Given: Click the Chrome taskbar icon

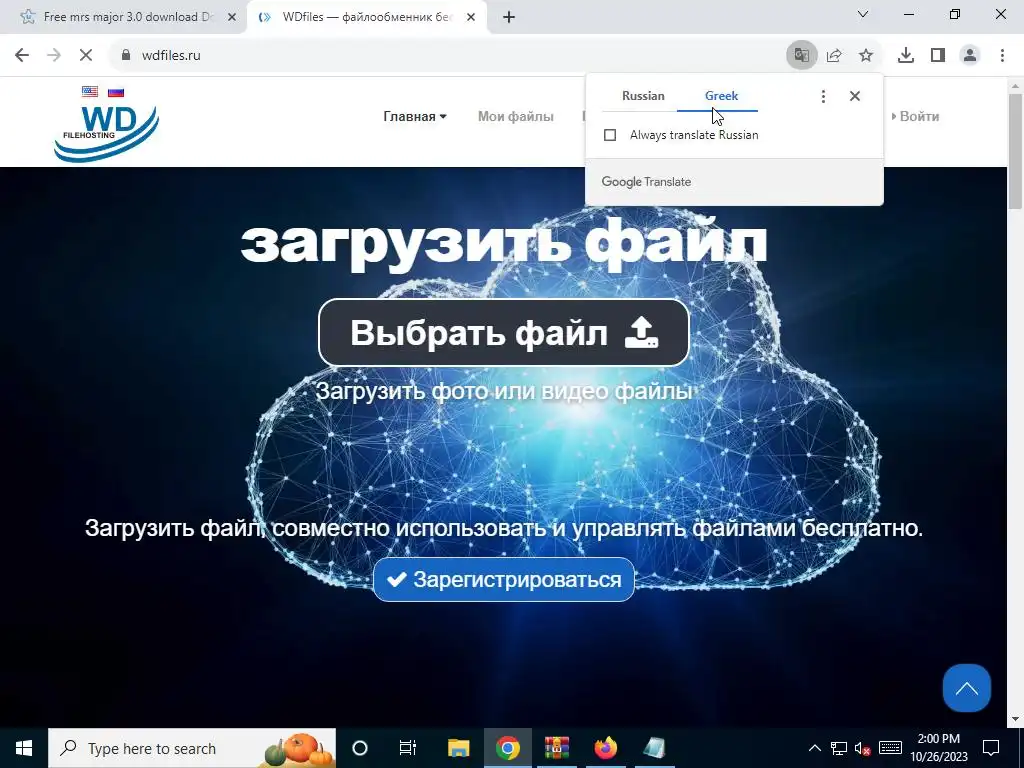Looking at the screenshot, I should click(x=507, y=748).
